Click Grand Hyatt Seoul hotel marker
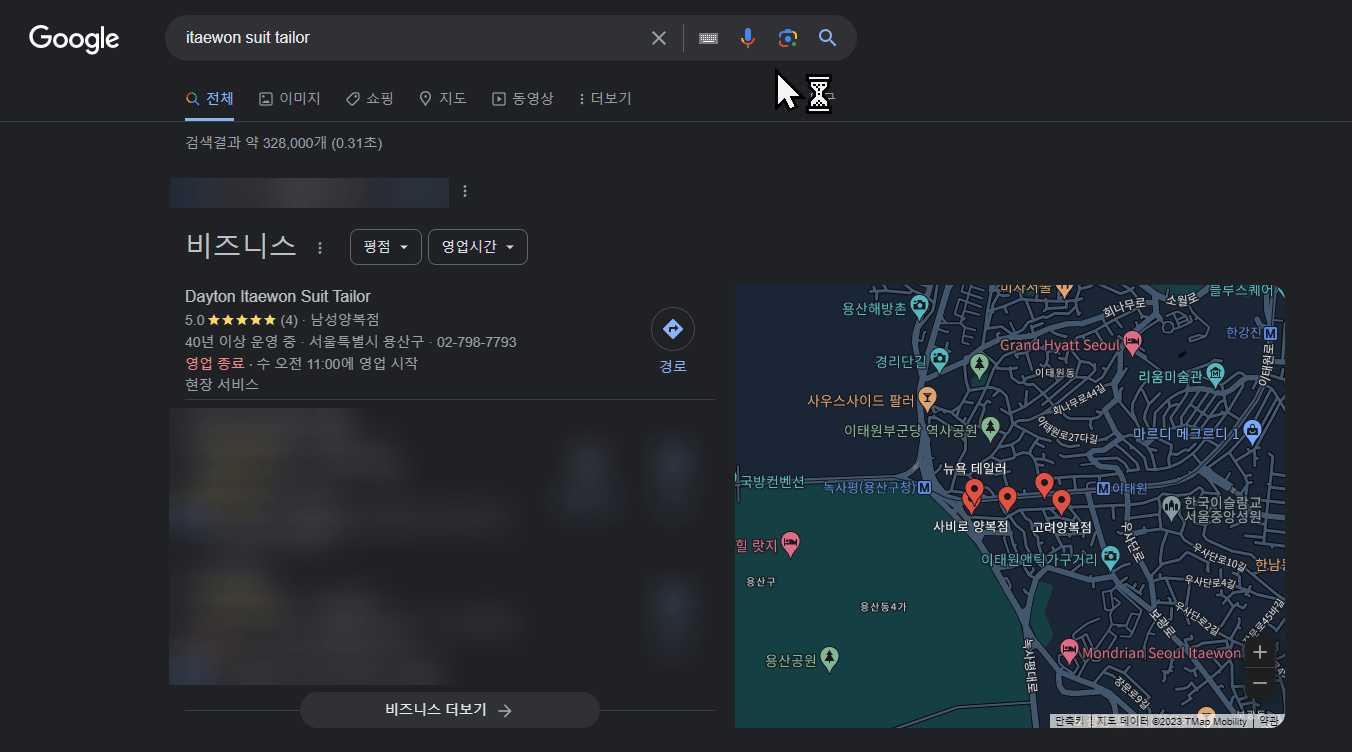1352x752 pixels. pos(1132,341)
